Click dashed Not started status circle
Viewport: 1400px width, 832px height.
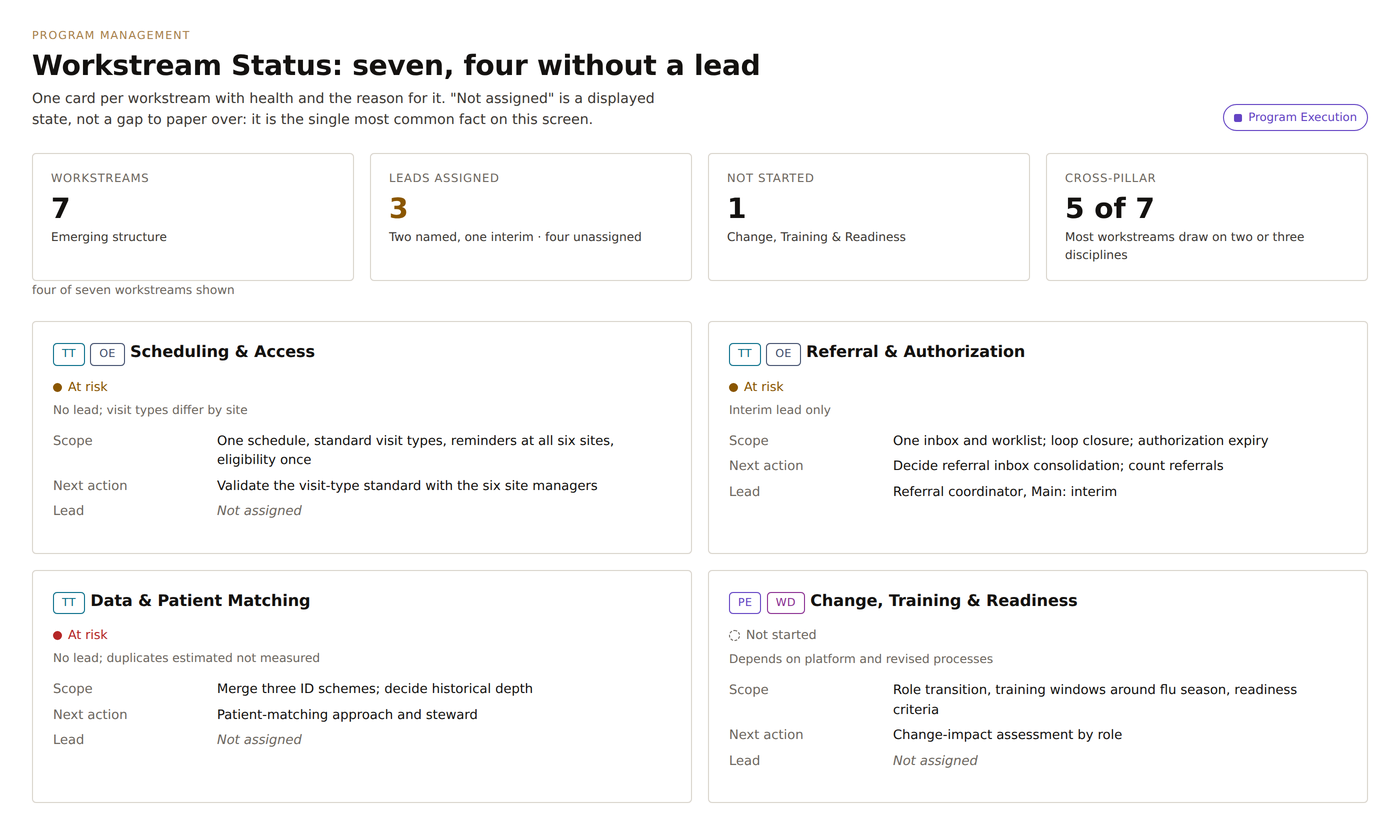[734, 635]
